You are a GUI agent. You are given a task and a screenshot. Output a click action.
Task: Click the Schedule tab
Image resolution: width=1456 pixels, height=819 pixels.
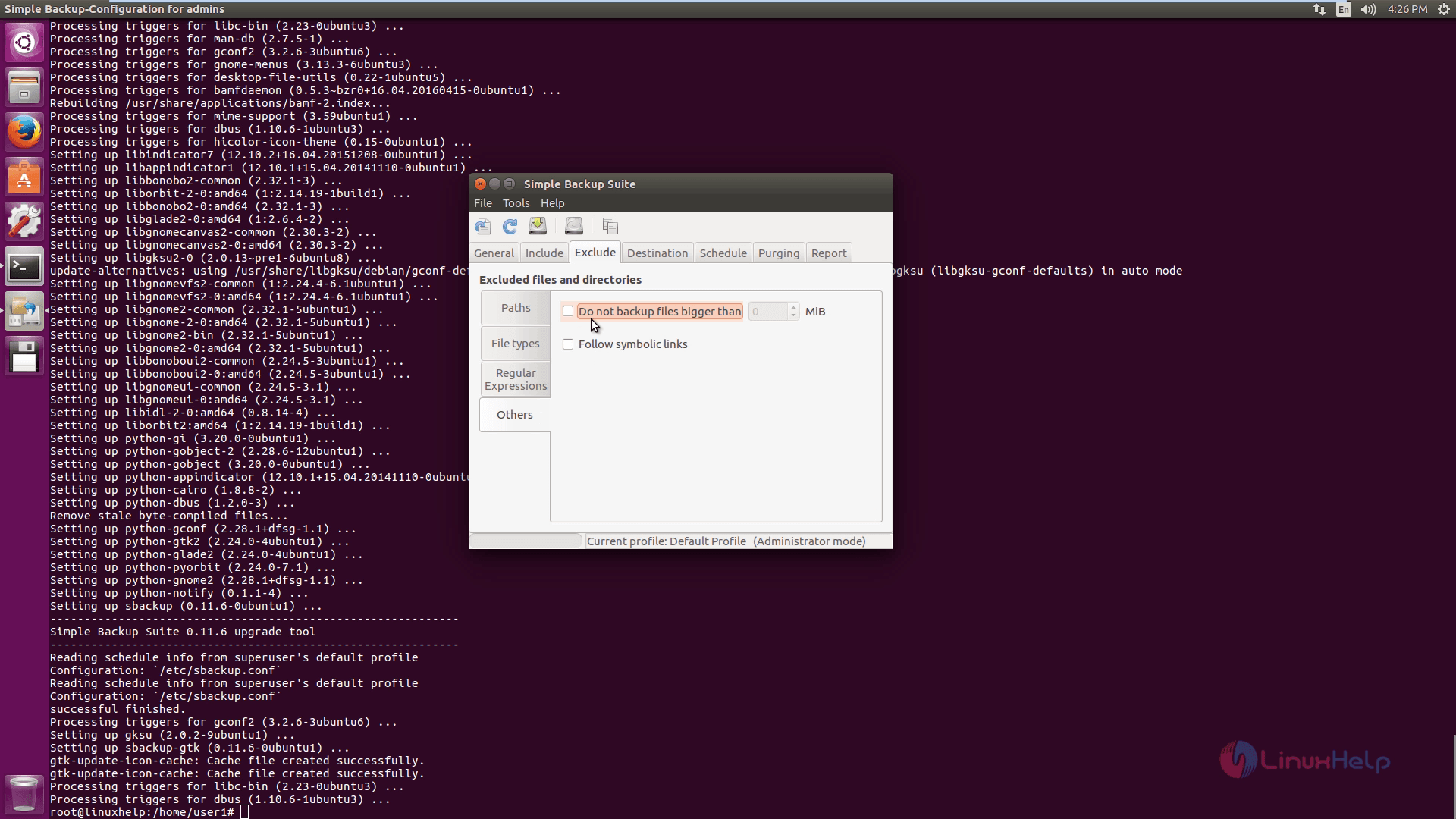[x=722, y=253]
